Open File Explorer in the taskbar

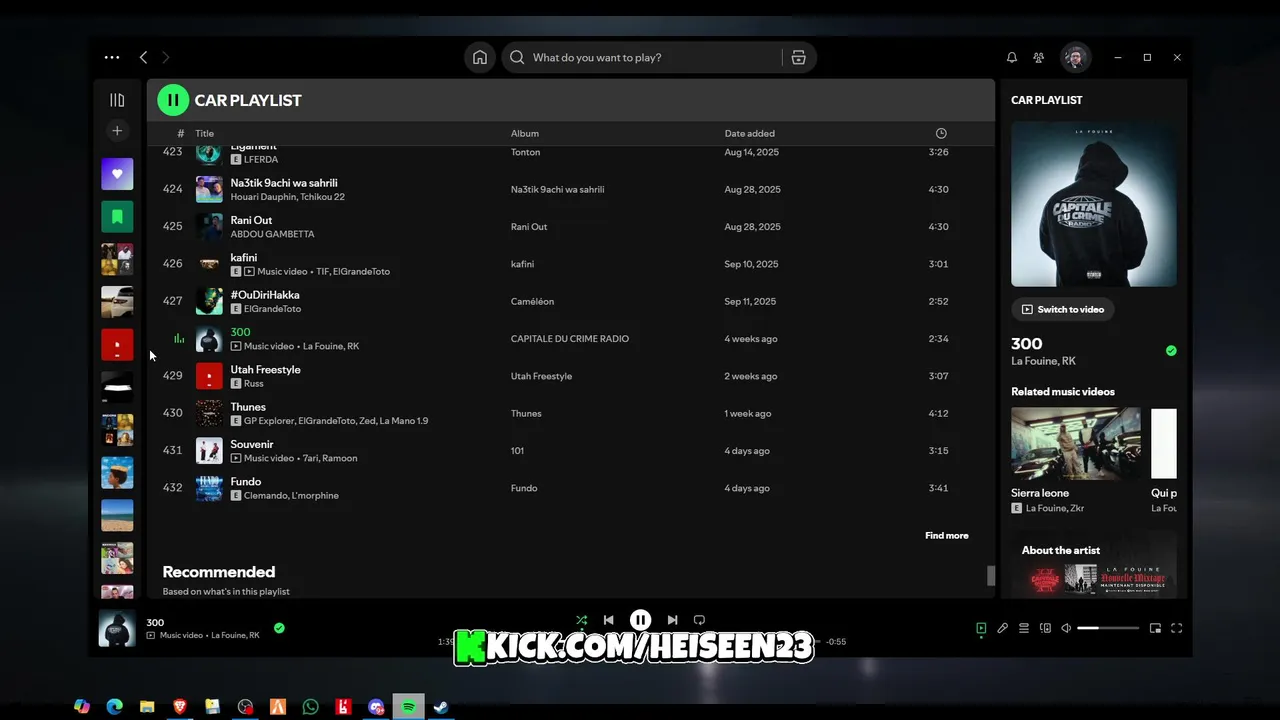[147, 707]
